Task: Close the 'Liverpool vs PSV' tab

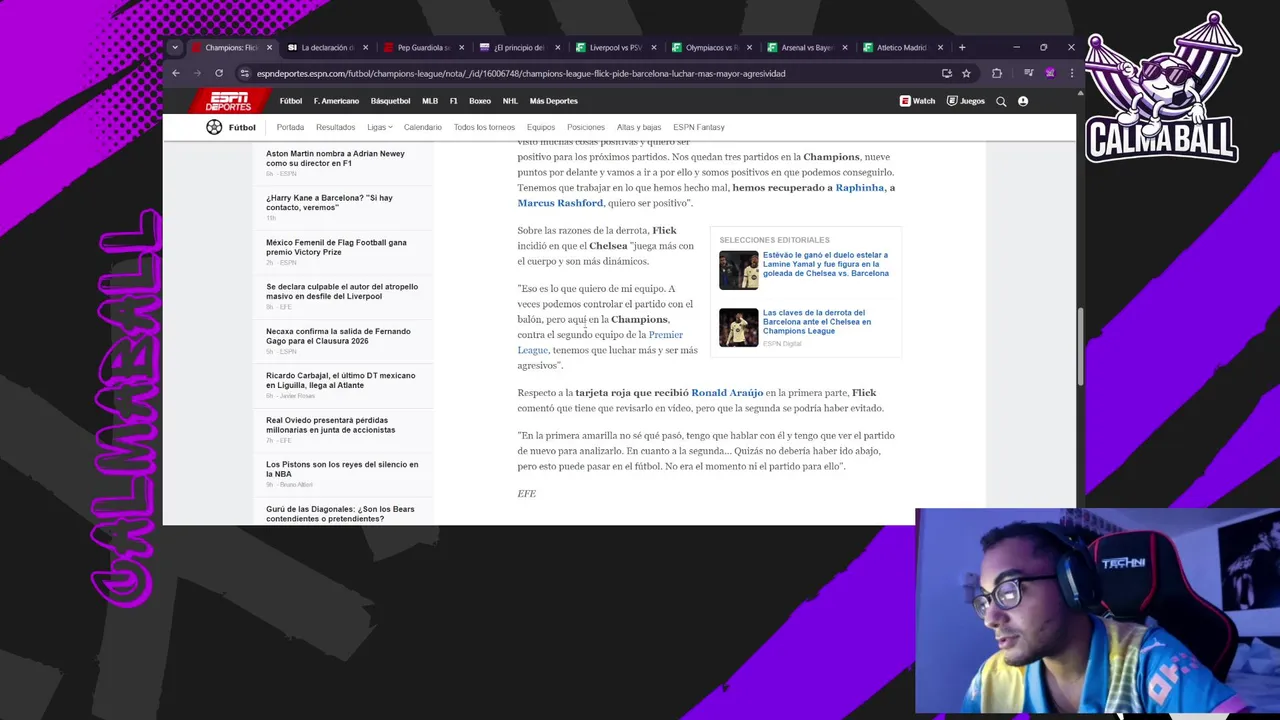Action: coord(653,47)
